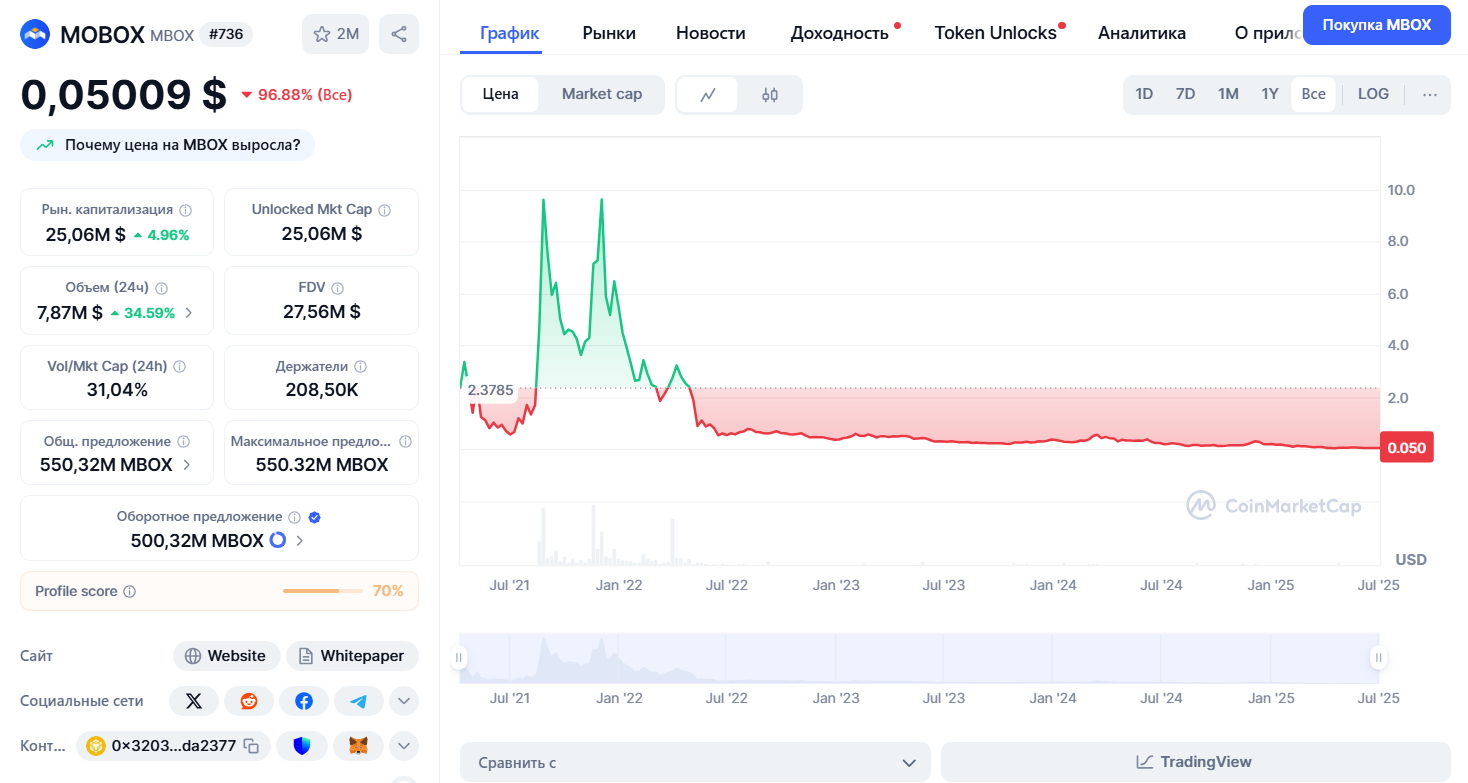Open info icon next to Рын. капитализация
Image resolution: width=1468 pixels, height=783 pixels.
(x=184, y=210)
